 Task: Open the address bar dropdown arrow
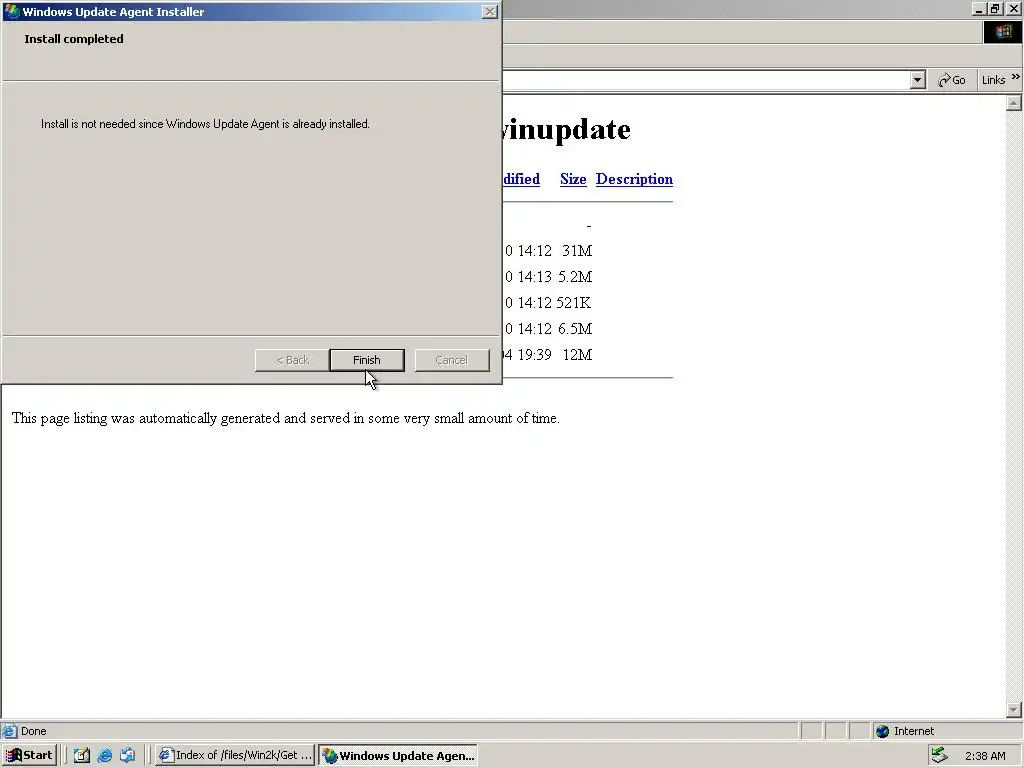[x=918, y=80]
